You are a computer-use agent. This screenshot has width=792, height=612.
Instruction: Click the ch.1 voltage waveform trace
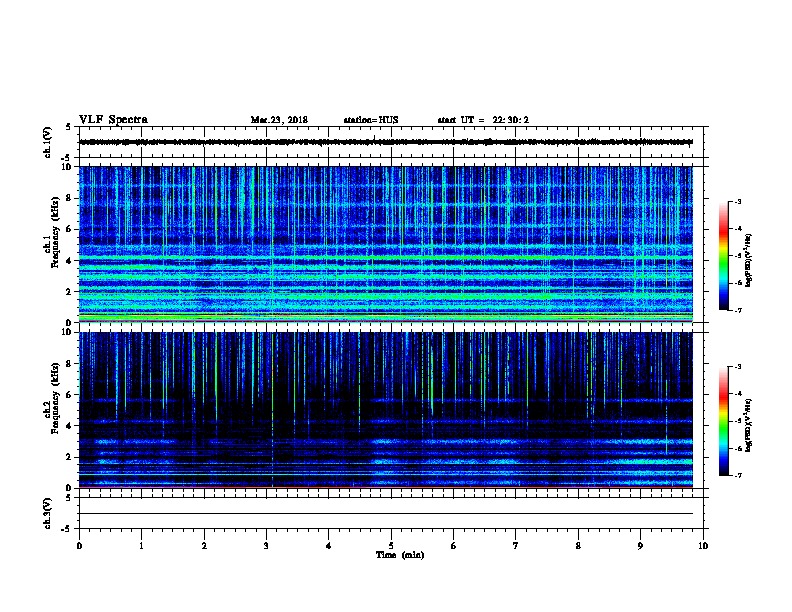click(x=386, y=142)
